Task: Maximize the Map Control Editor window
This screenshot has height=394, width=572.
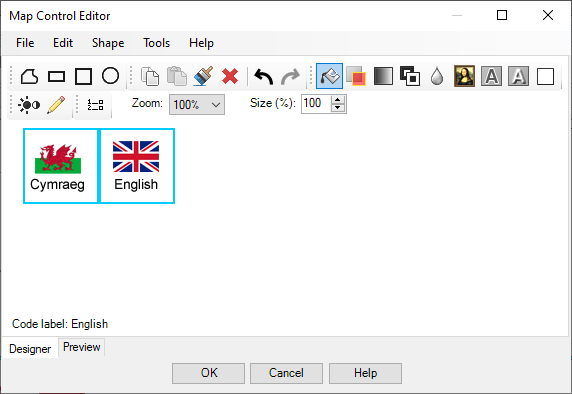Action: pyautogui.click(x=502, y=15)
